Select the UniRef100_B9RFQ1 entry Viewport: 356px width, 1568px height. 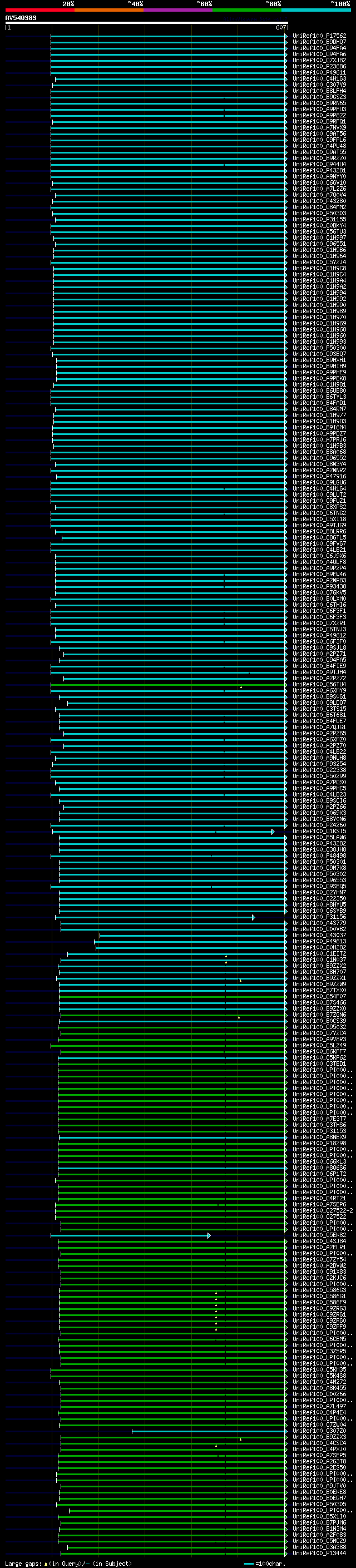(x=319, y=122)
